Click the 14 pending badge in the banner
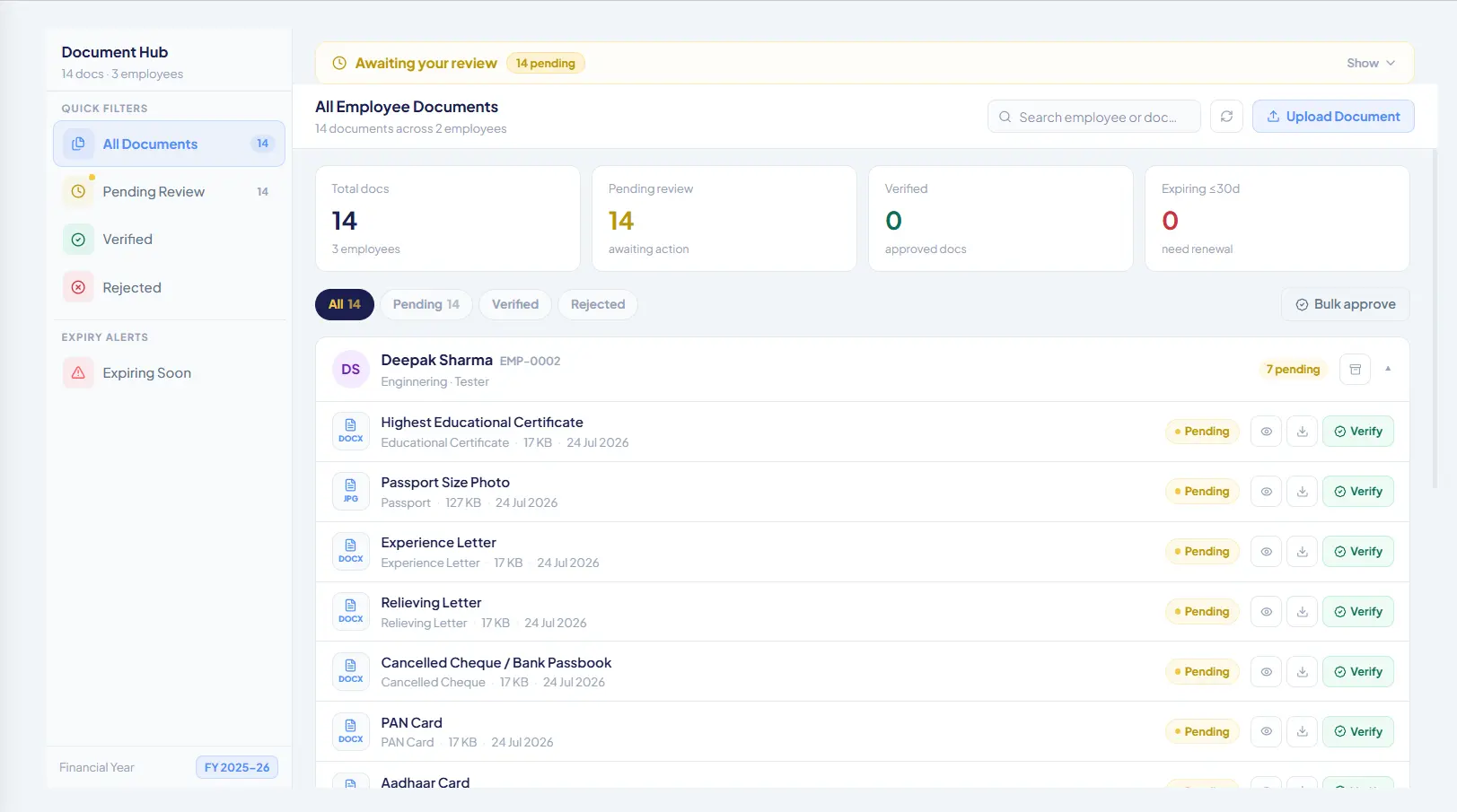 click(546, 64)
